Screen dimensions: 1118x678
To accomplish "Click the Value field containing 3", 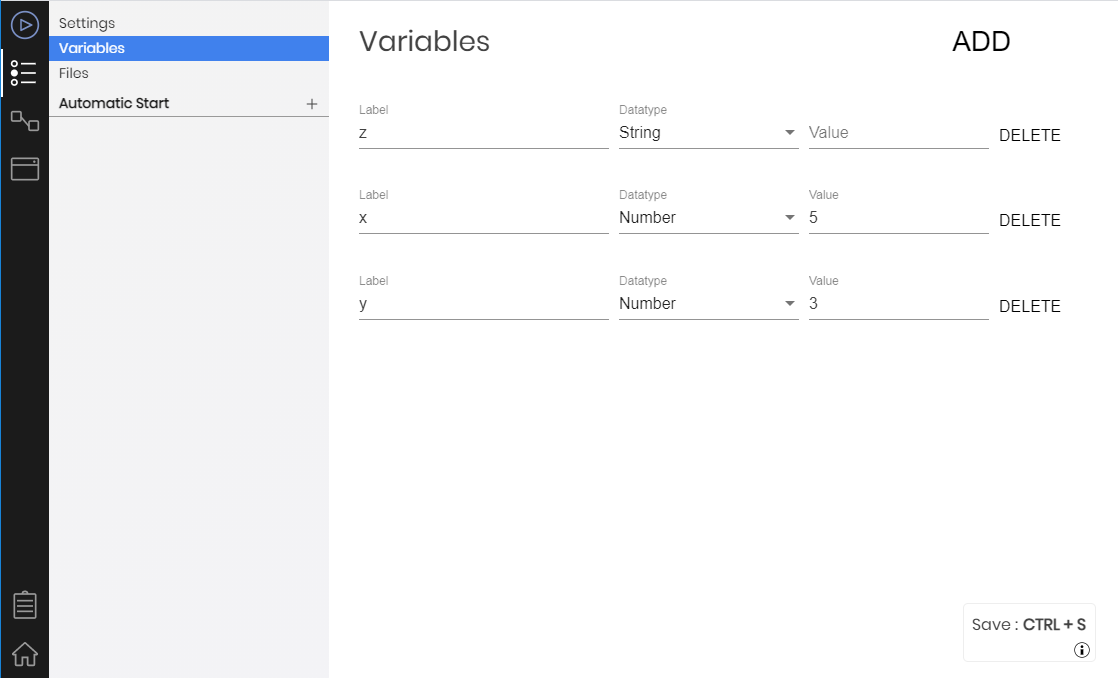I will pos(898,304).
